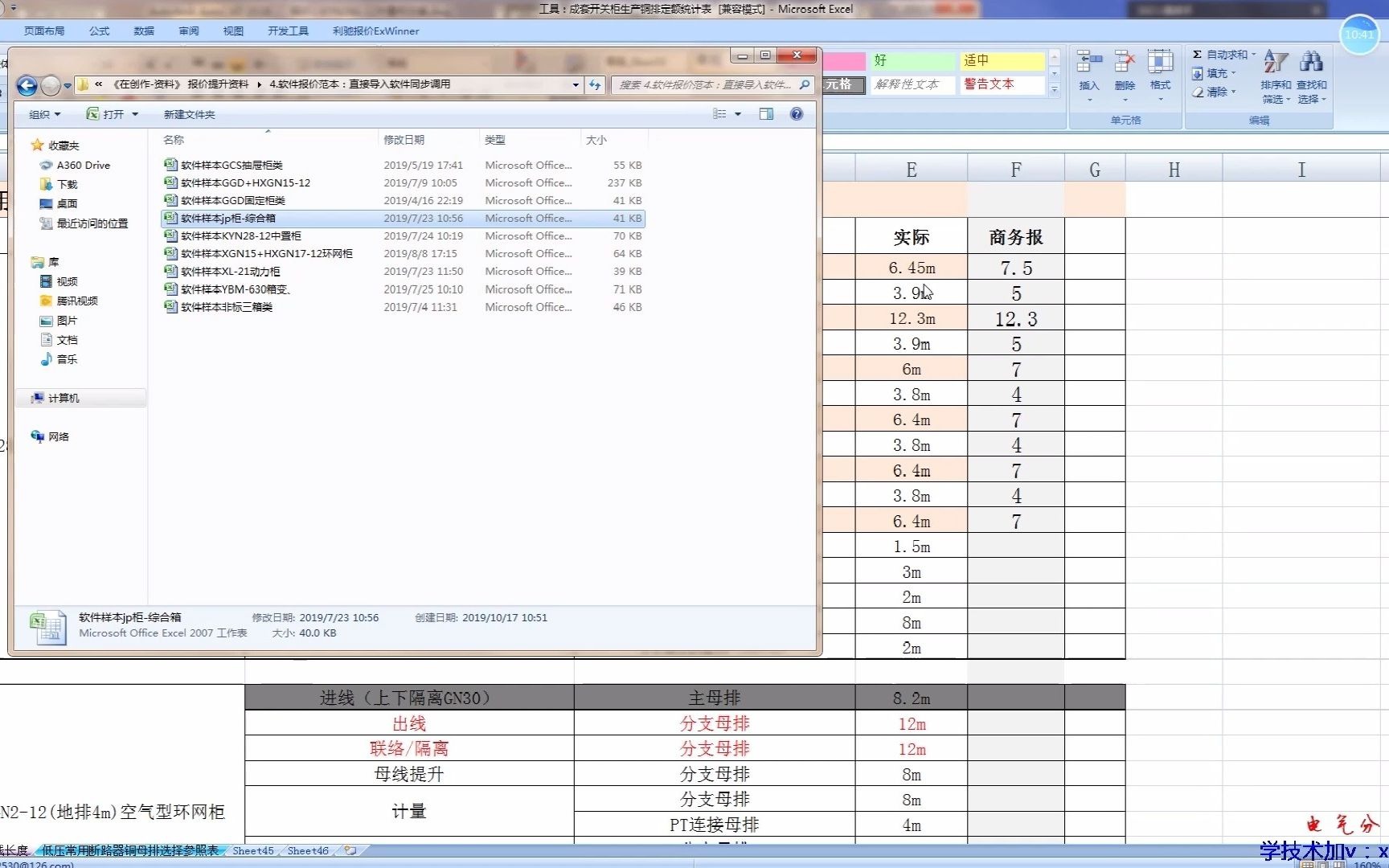Click the Excel Format cells icon
1389x868 pixels.
(x=1160, y=61)
